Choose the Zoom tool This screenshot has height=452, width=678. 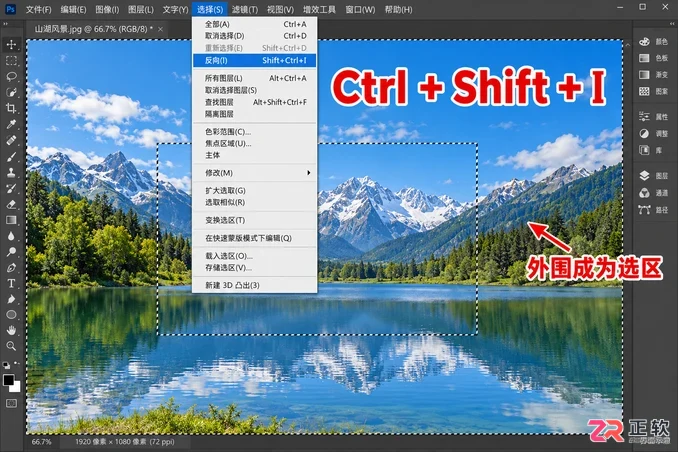click(11, 346)
